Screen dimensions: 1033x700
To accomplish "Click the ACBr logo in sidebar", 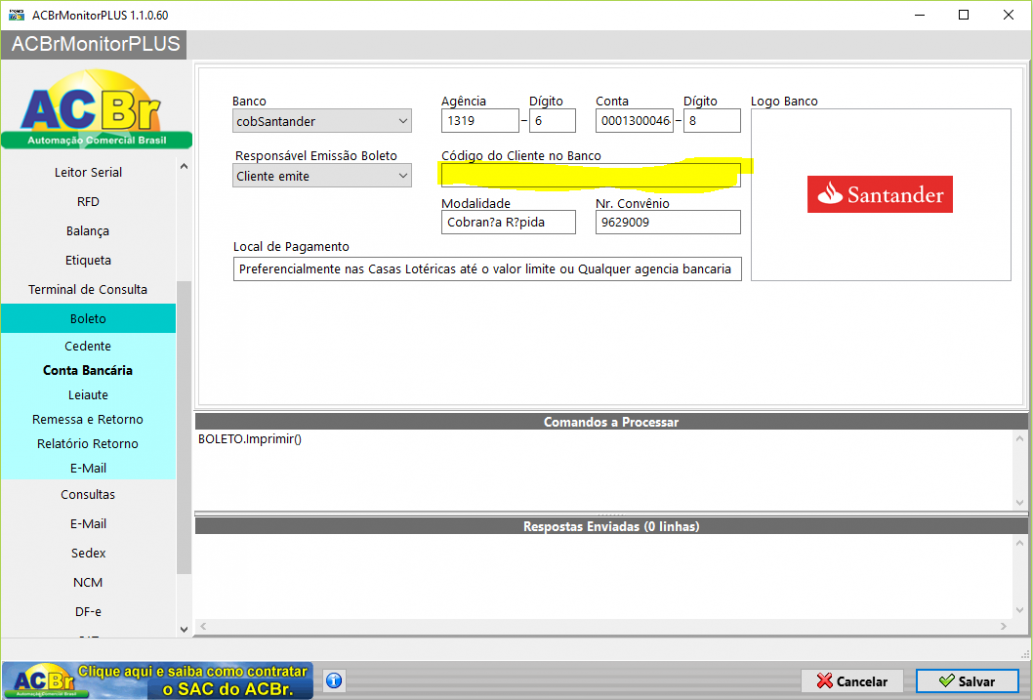I will pos(96,109).
